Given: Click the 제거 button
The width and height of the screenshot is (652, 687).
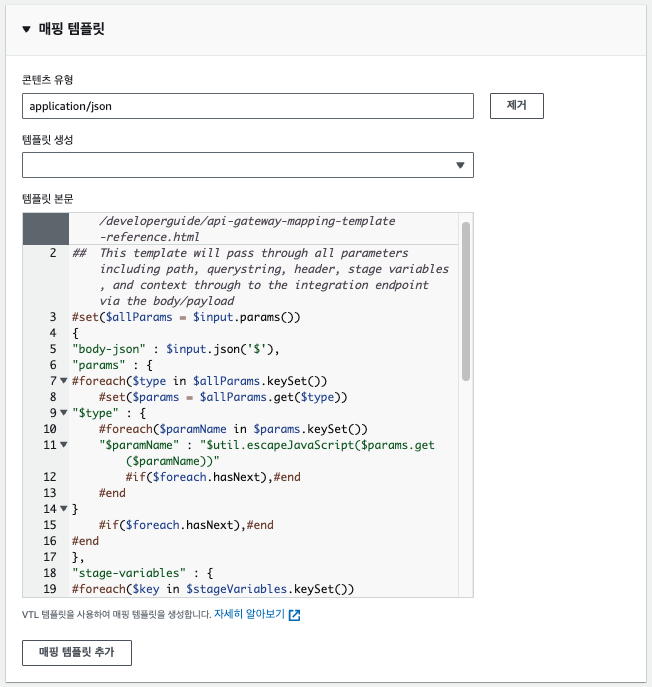Looking at the screenshot, I should tap(517, 106).
